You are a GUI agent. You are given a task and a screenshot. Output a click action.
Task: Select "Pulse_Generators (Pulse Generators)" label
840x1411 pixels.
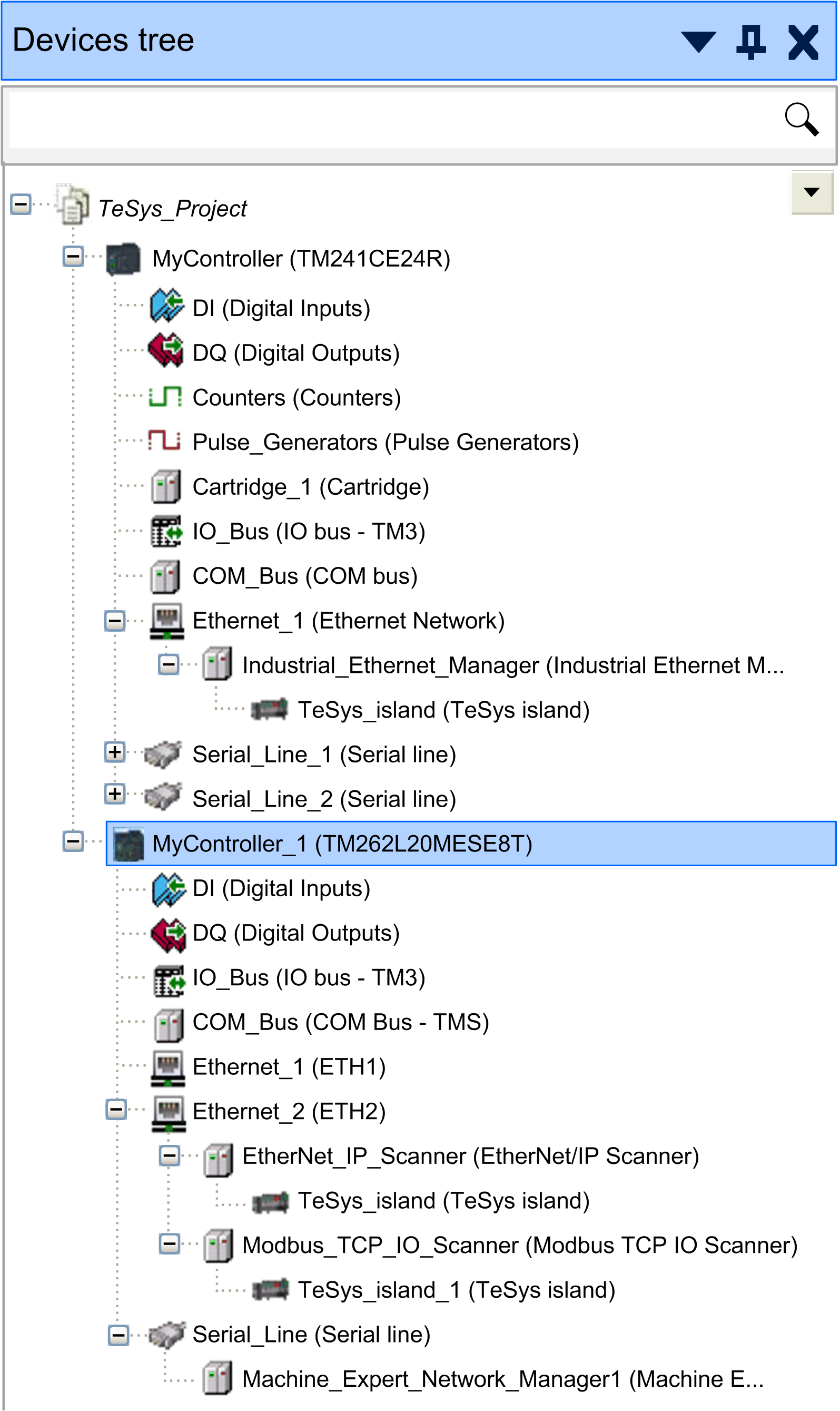click(x=386, y=442)
